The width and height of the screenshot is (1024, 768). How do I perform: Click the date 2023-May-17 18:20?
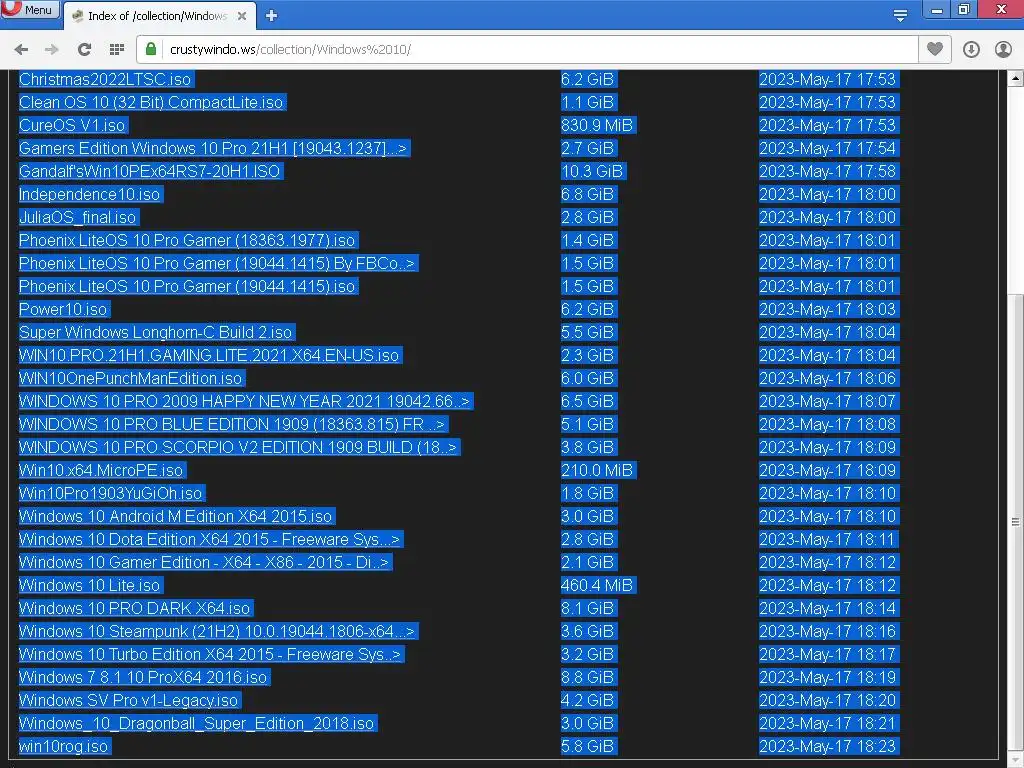tap(827, 700)
